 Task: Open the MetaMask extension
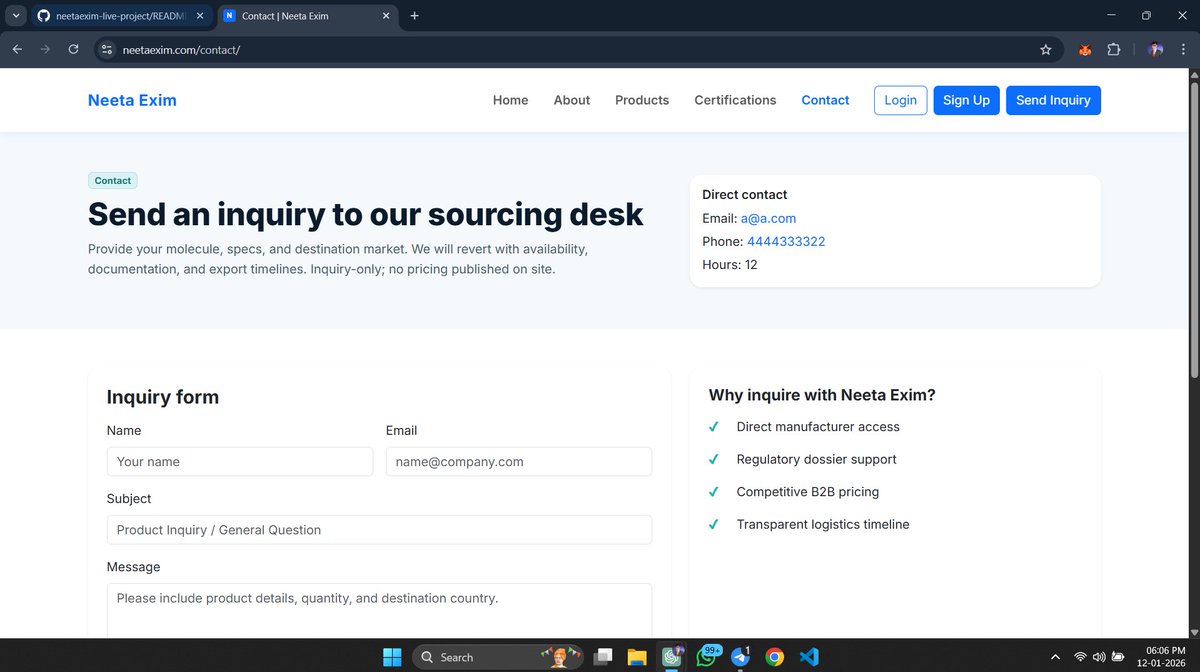(1085, 49)
